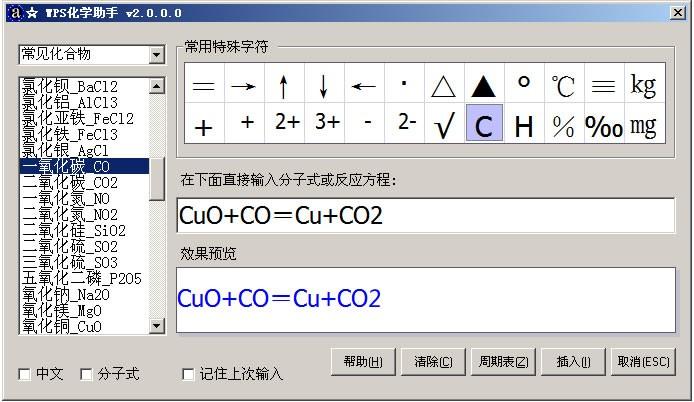
Task: Click the 清除(C) button
Action: 433,362
